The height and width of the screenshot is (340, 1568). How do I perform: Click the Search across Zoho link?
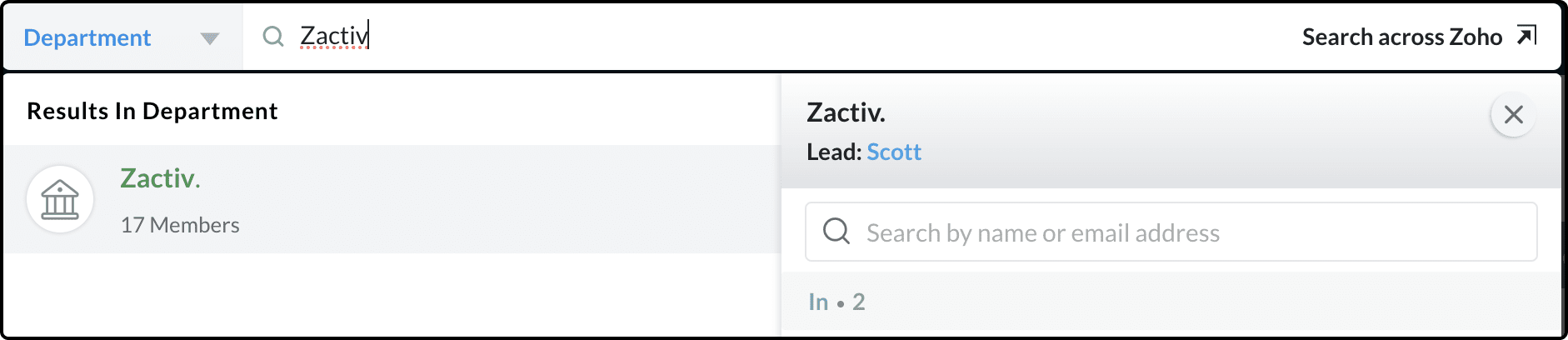[x=1401, y=37]
